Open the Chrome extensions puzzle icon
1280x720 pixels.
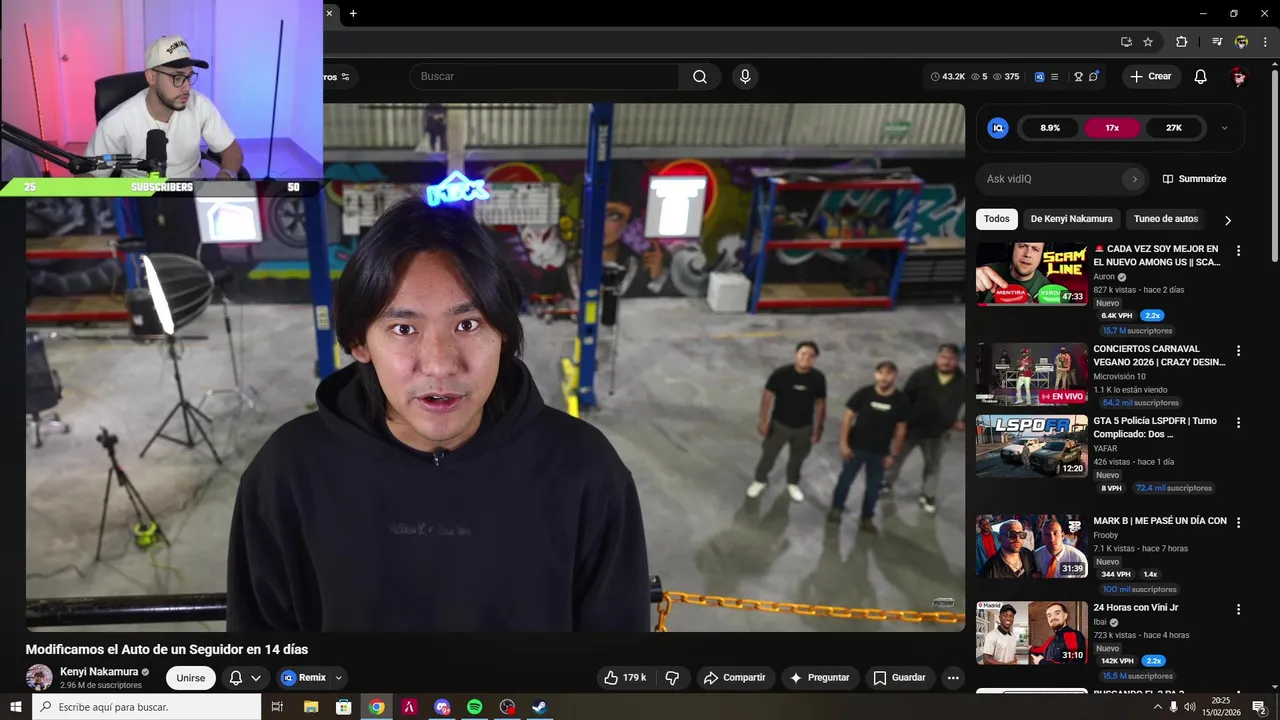1181,42
